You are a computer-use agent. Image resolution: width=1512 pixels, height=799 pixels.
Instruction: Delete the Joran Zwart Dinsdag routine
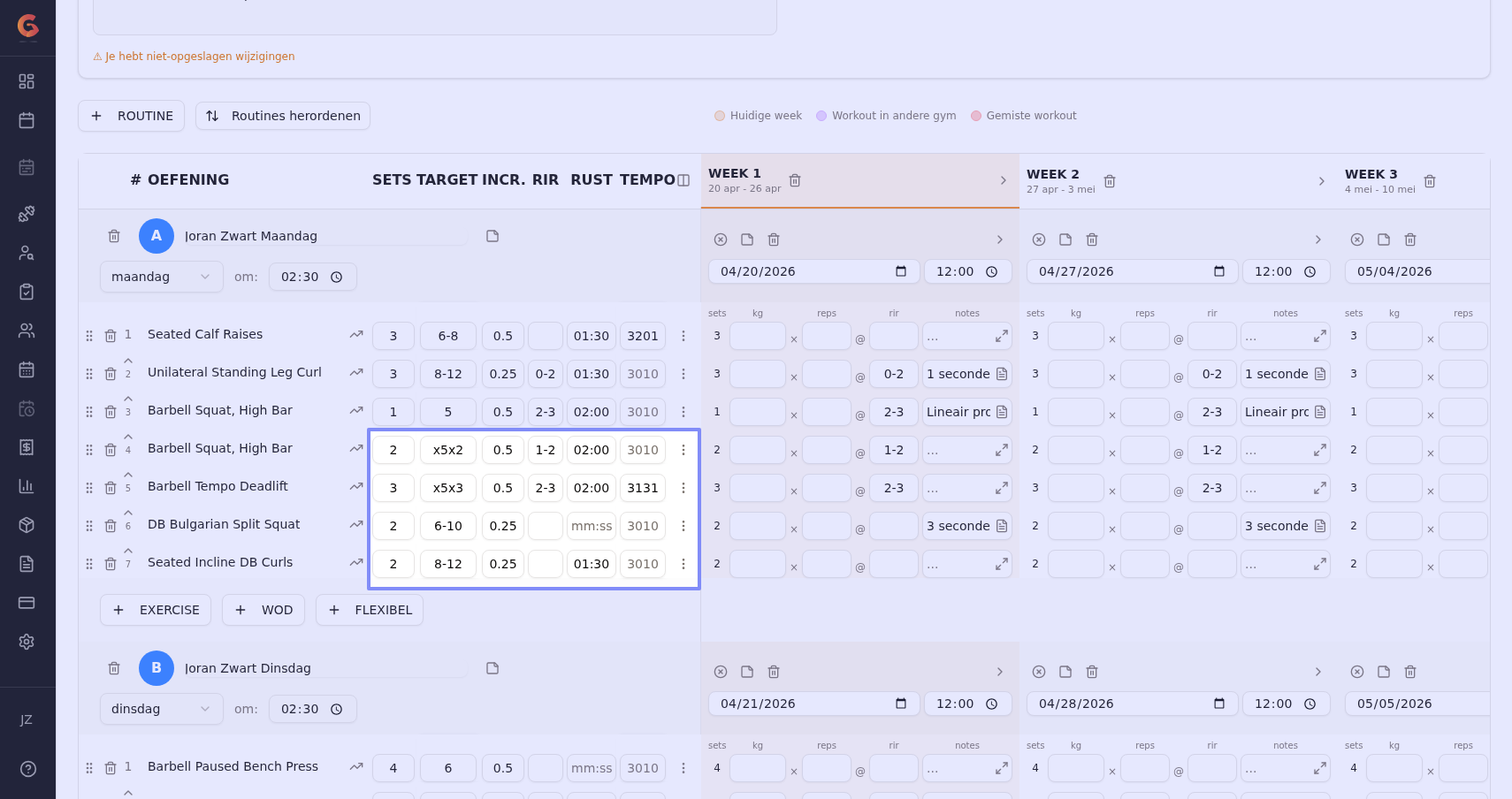coord(114,668)
